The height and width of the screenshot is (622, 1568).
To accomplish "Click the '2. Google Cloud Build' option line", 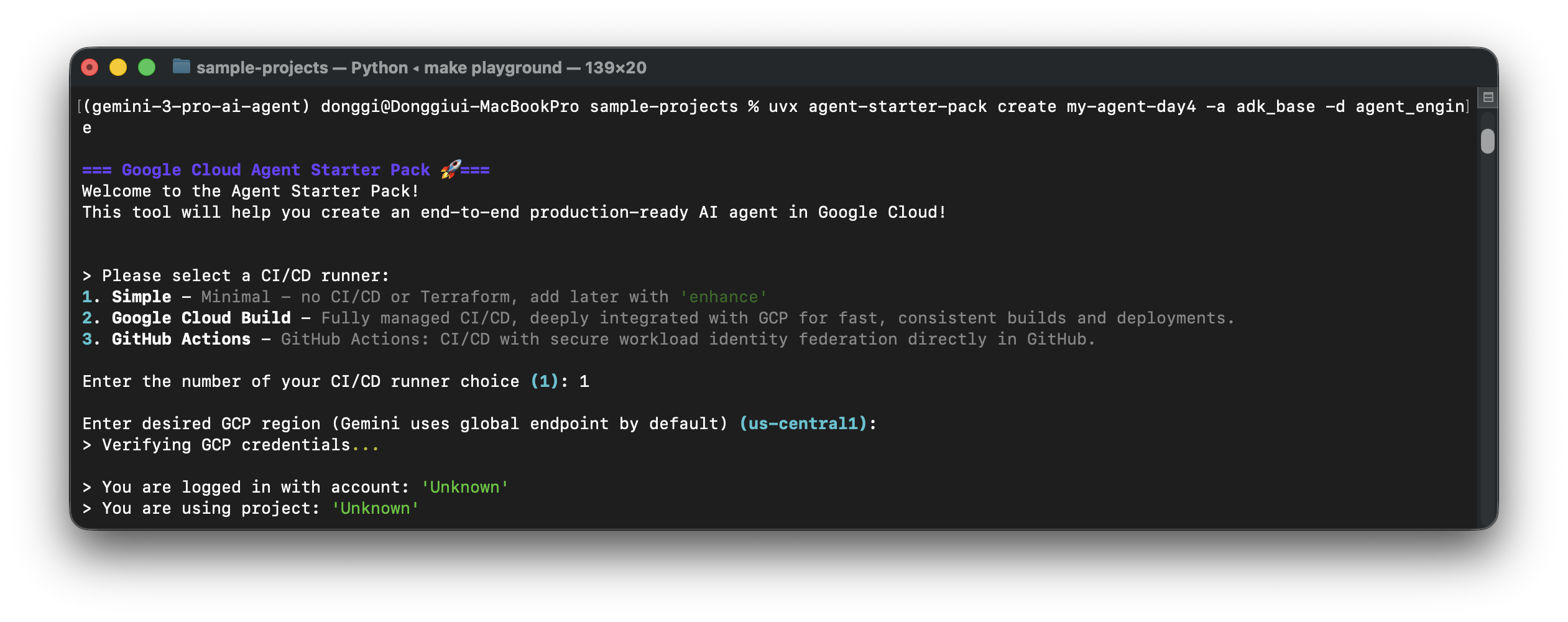I will pyautogui.click(x=658, y=318).
